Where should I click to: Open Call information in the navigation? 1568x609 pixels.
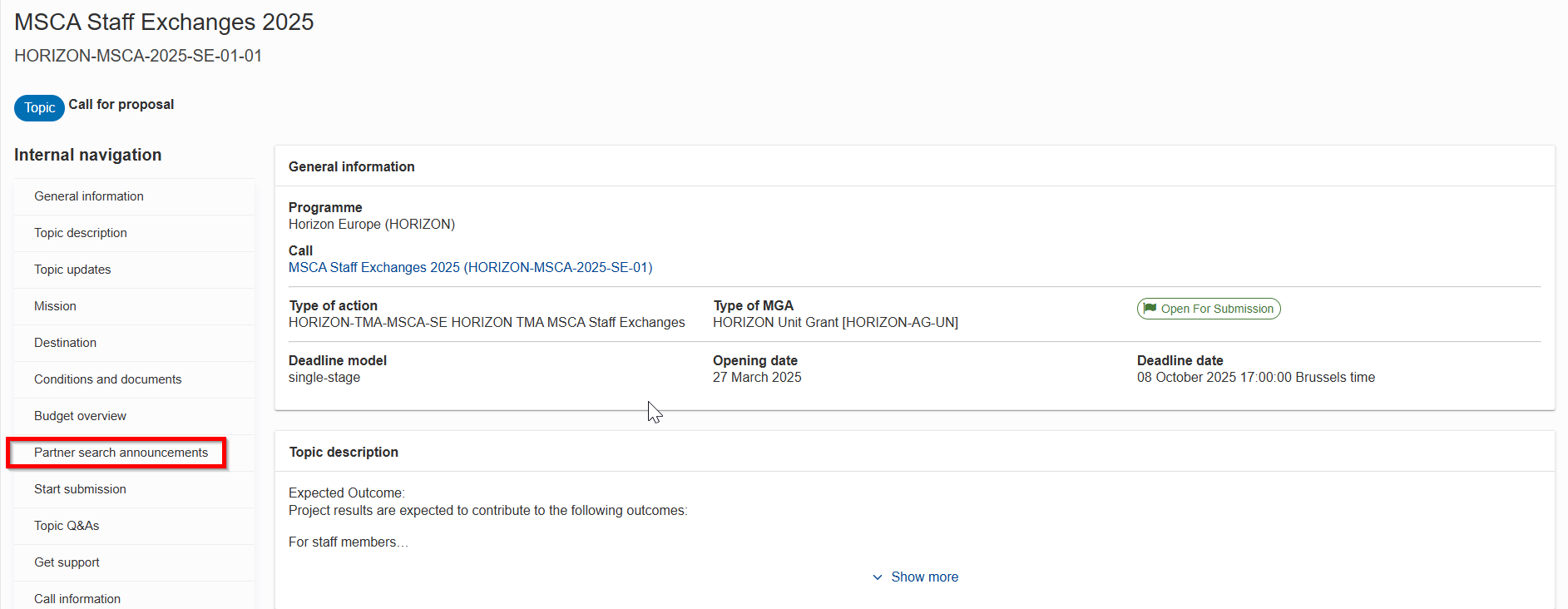[134, 596]
